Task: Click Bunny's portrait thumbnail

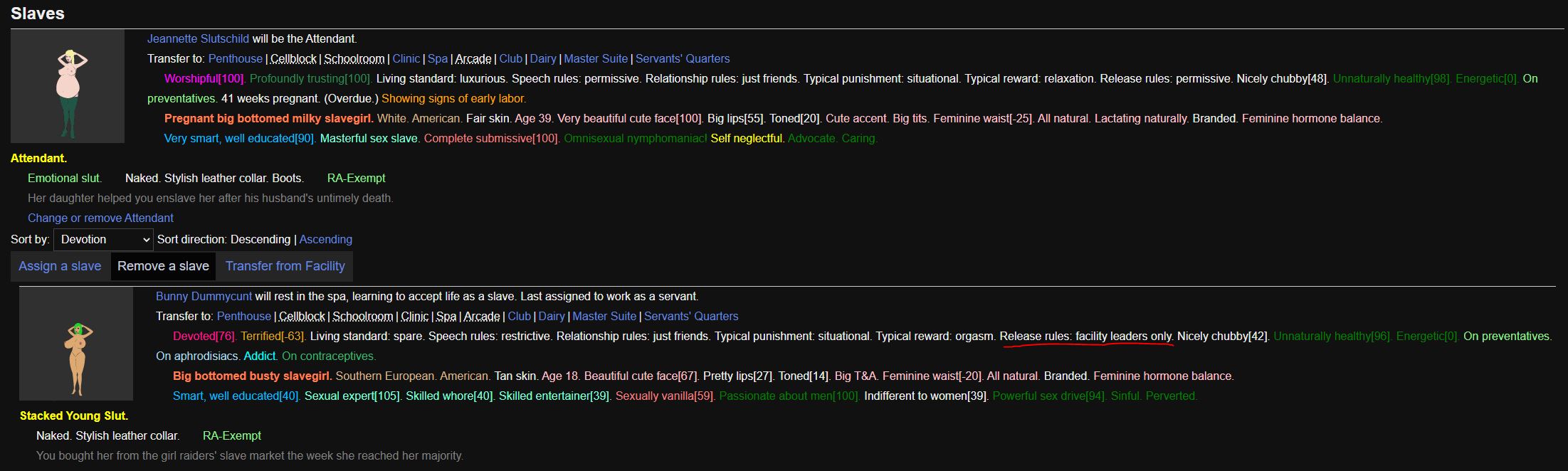Action: [76, 344]
